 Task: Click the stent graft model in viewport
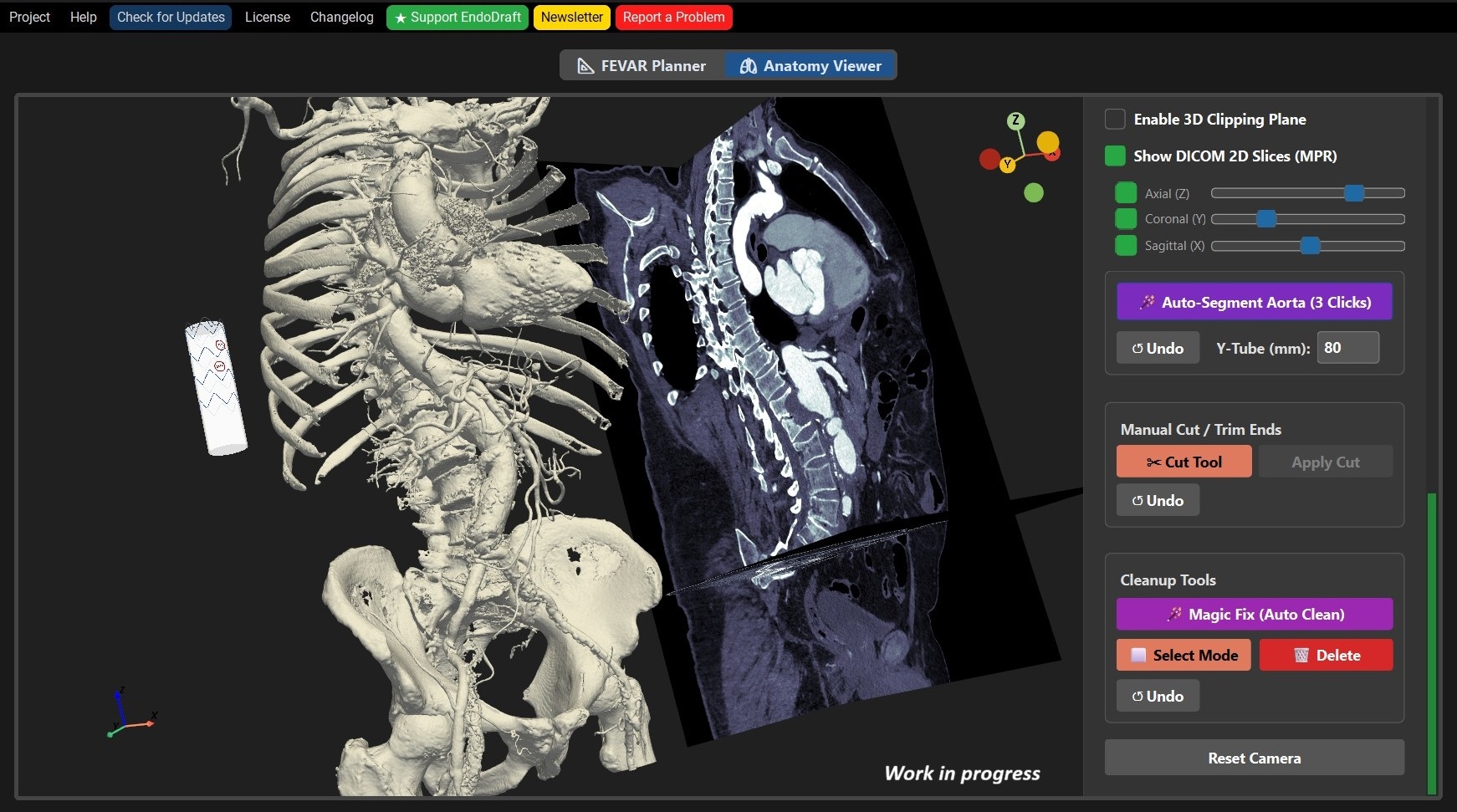point(216,387)
